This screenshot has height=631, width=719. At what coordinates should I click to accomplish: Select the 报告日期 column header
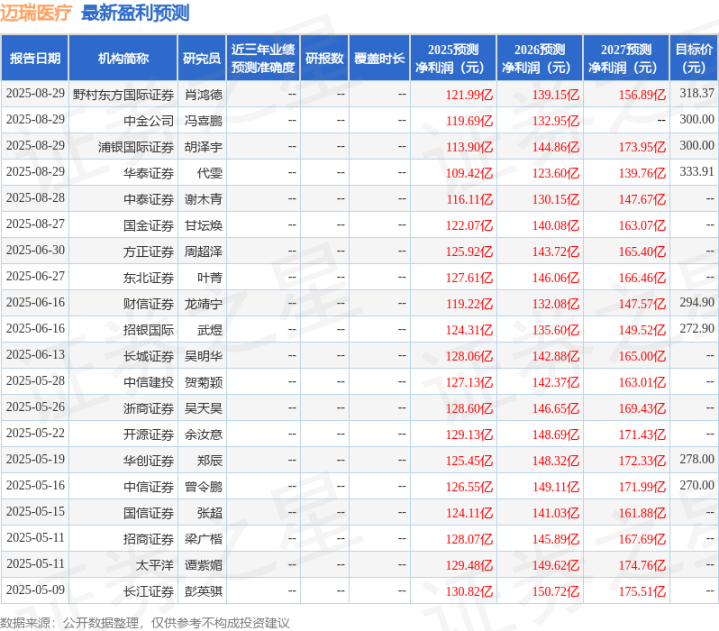pos(35,58)
